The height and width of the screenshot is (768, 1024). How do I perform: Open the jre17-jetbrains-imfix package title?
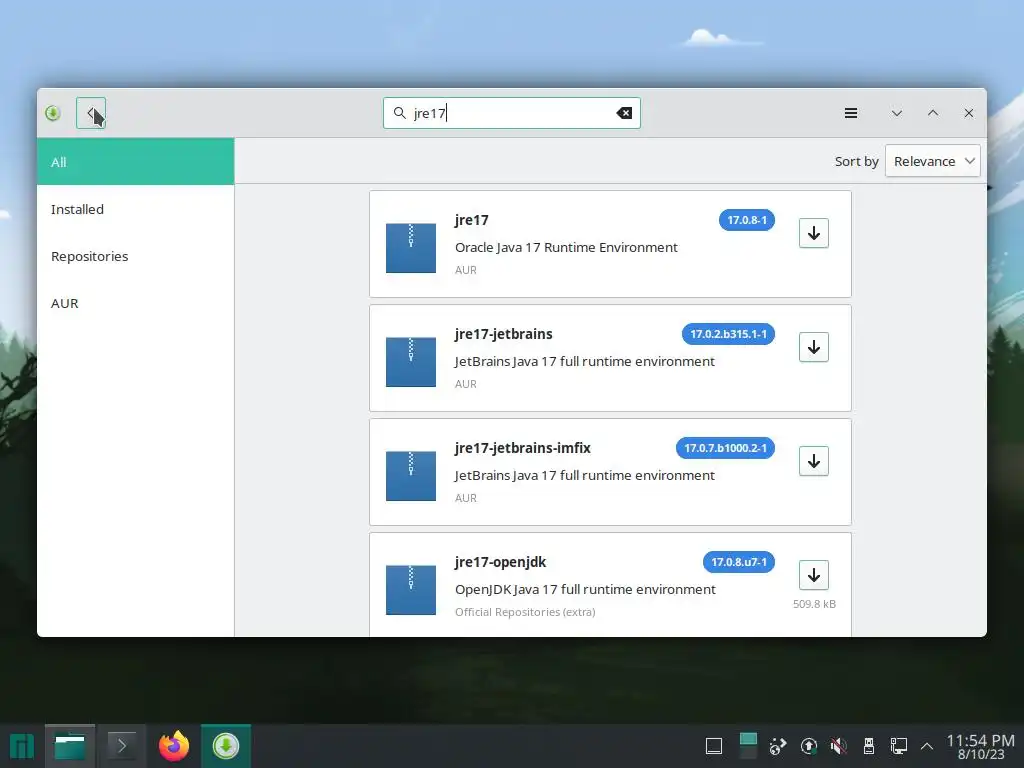coord(522,448)
